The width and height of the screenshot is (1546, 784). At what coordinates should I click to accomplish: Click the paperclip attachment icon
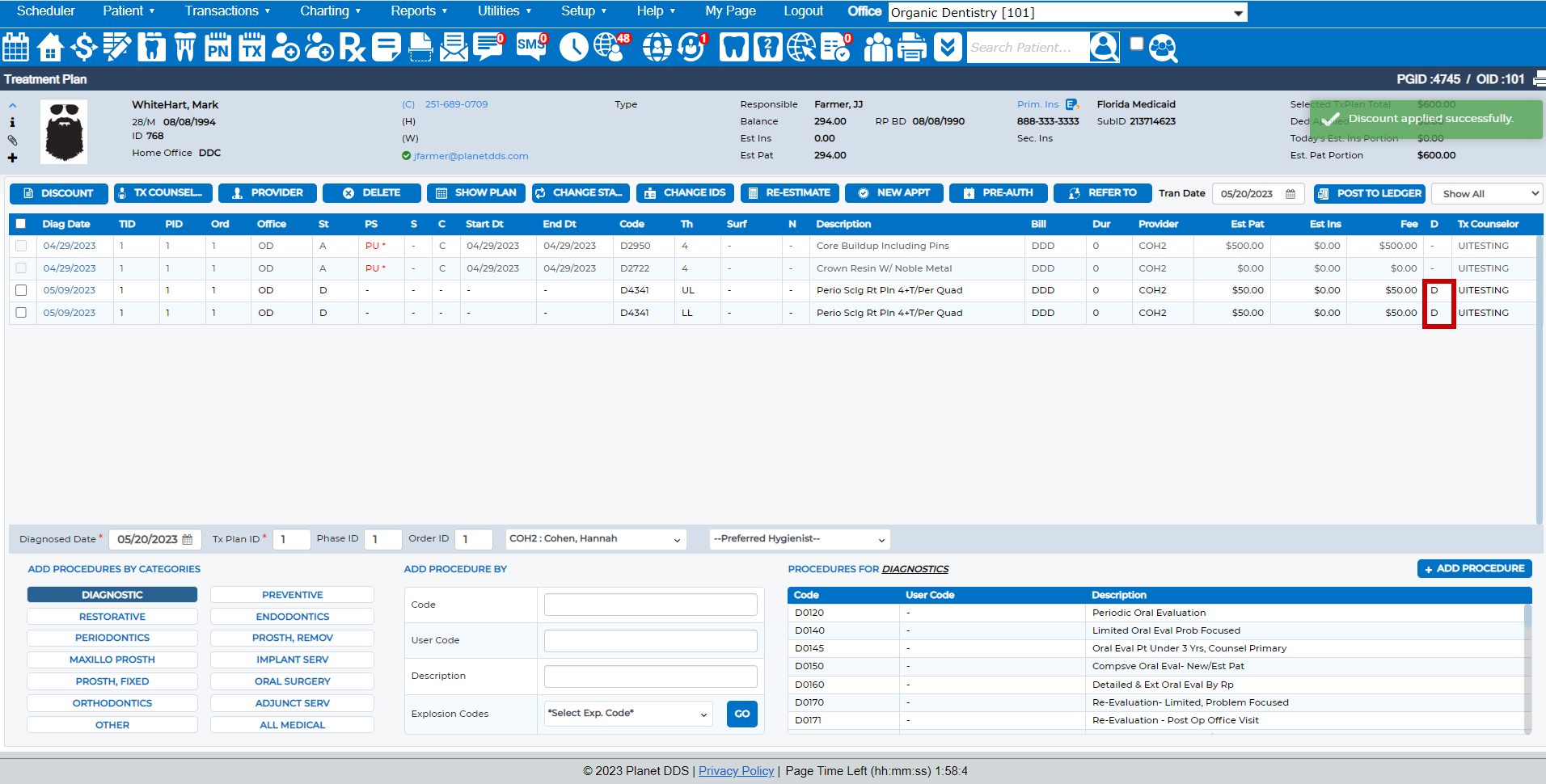tap(12, 140)
